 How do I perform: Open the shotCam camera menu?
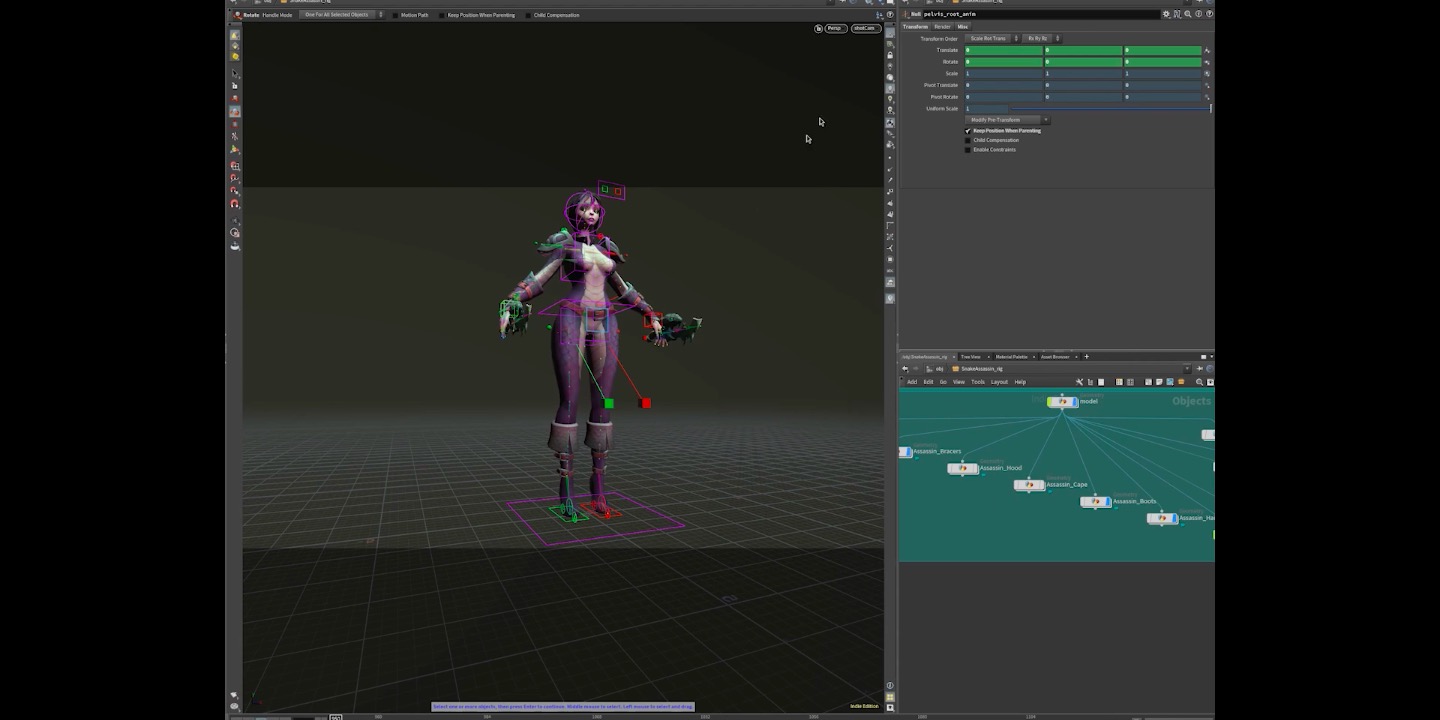pyautogui.click(x=865, y=28)
